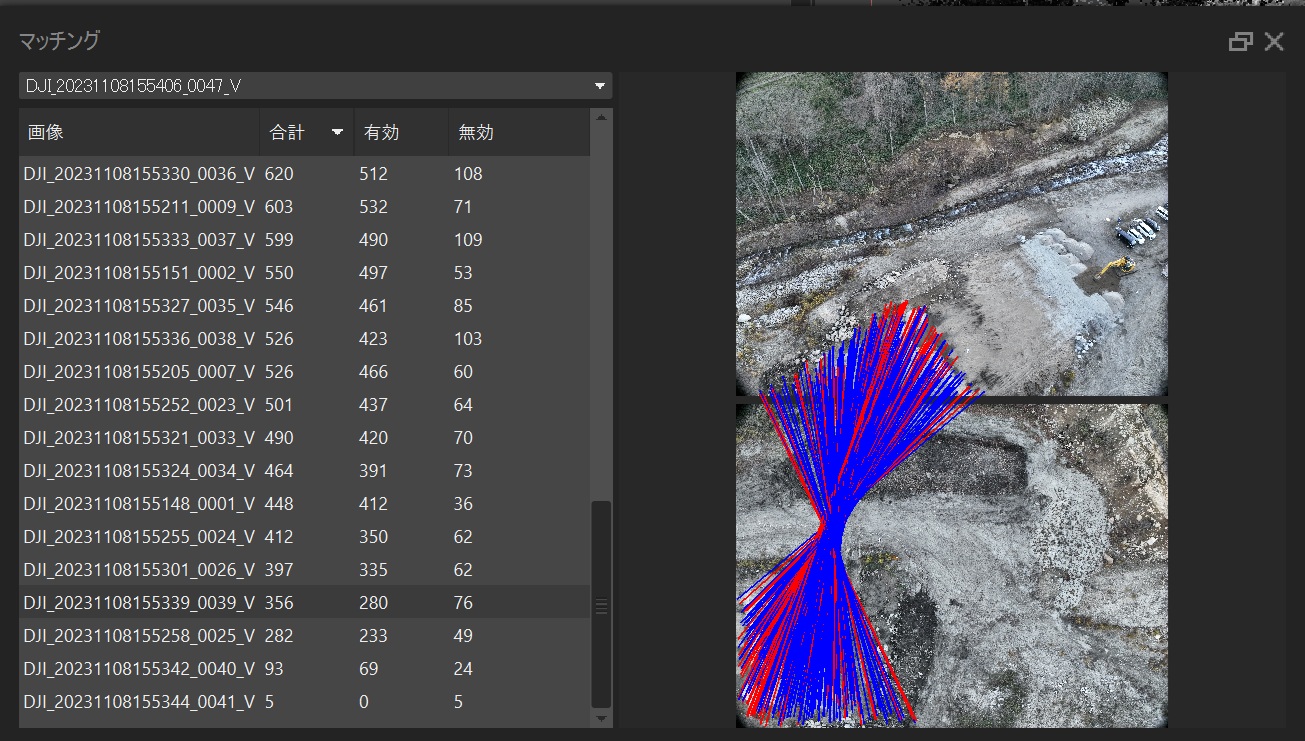This screenshot has width=1305, height=741.
Task: Select the DJI_20231108155339_0039_V row
Action: point(140,603)
